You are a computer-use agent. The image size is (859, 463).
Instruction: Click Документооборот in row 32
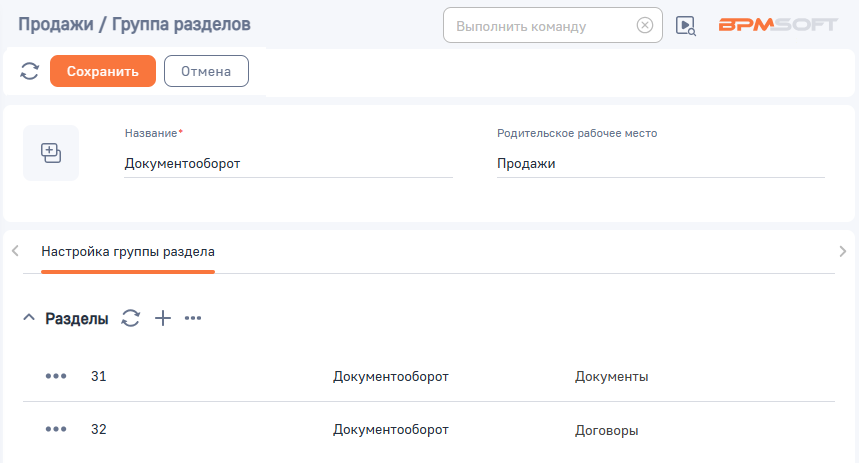[391, 430]
